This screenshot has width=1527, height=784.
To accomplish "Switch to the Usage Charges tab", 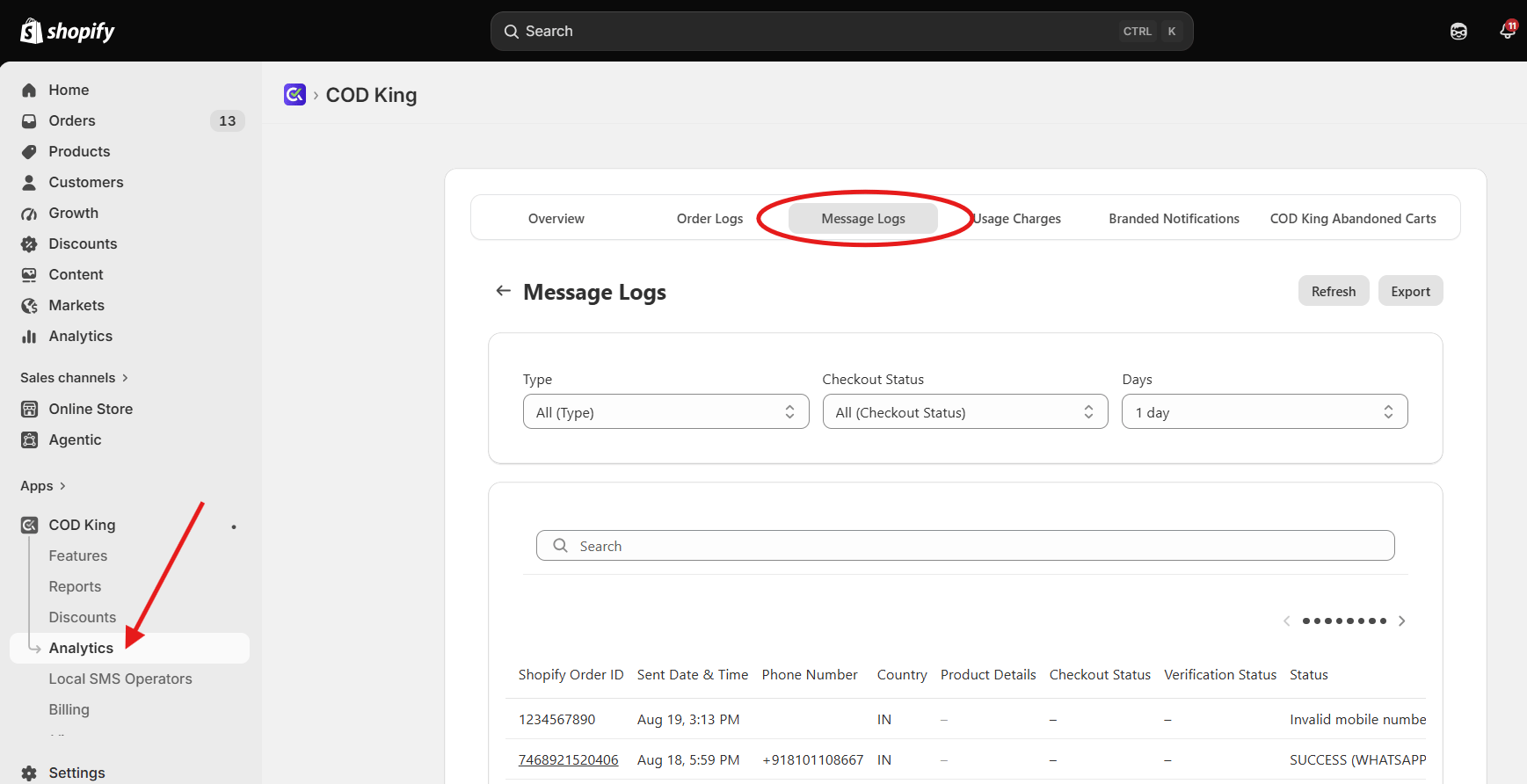I will [x=1017, y=218].
